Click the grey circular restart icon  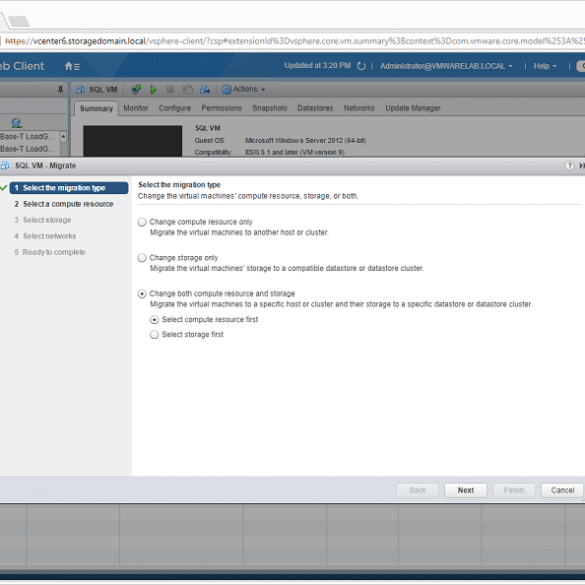tap(187, 90)
